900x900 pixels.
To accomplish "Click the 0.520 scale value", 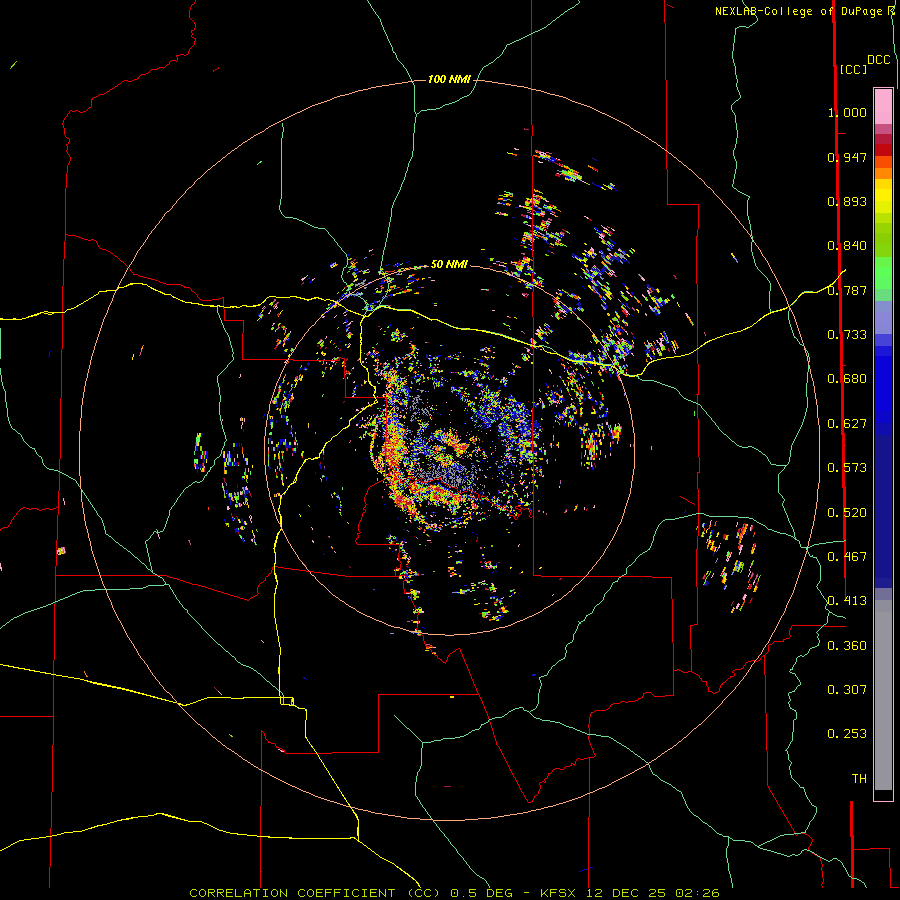I will pos(847,513).
